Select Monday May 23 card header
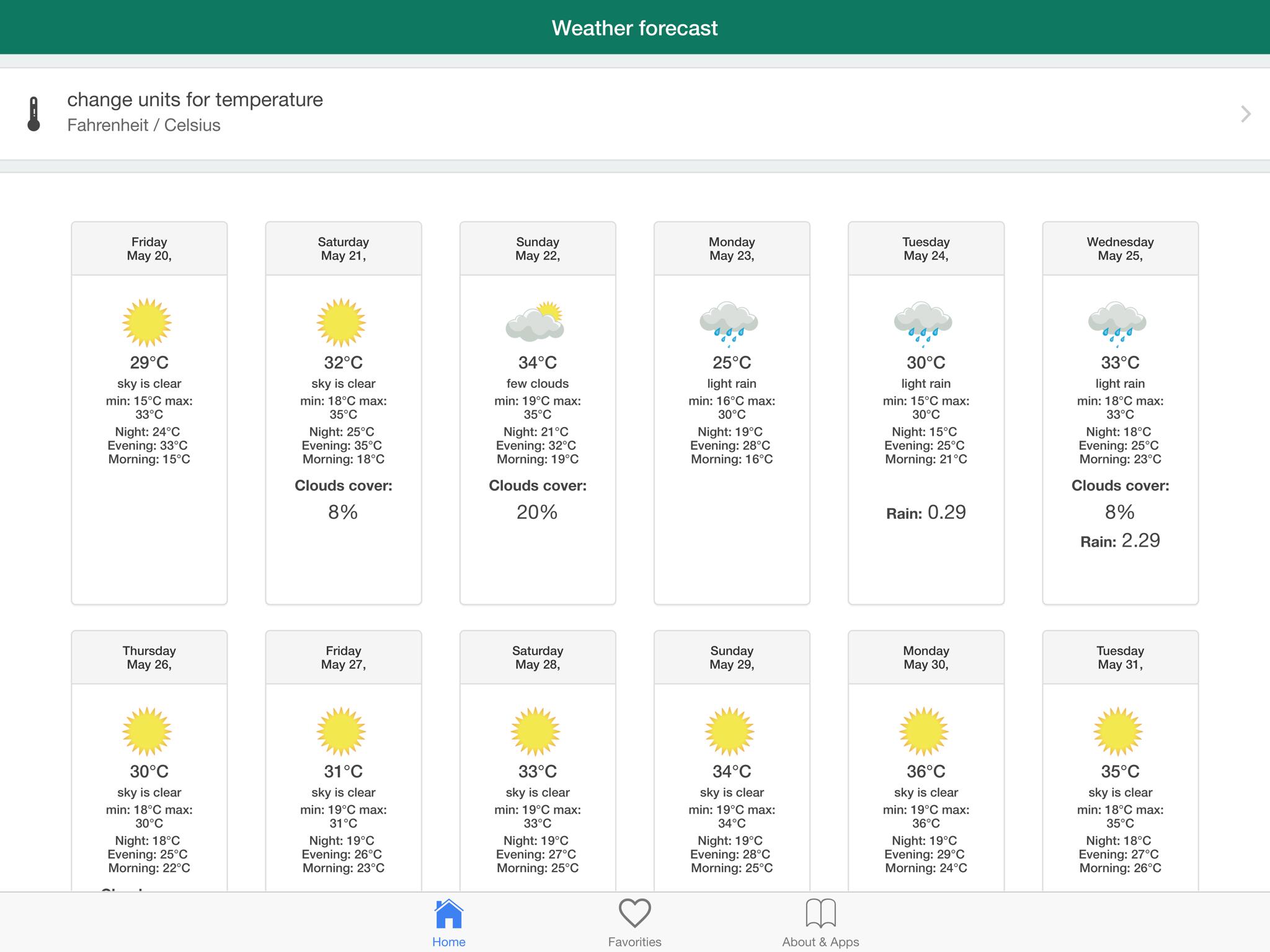The height and width of the screenshot is (952, 1270). click(x=732, y=249)
